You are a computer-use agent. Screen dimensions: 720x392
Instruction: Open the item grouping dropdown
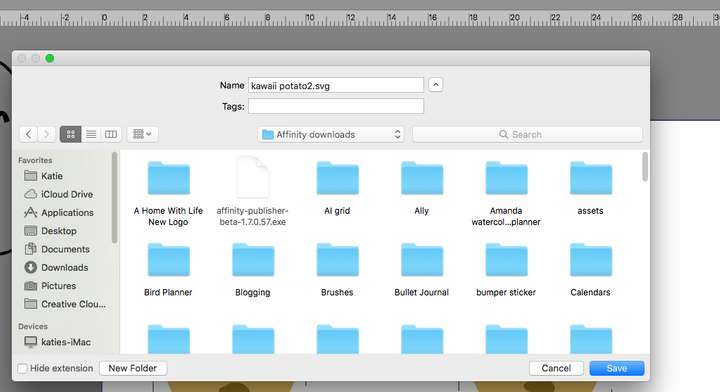click(142, 134)
